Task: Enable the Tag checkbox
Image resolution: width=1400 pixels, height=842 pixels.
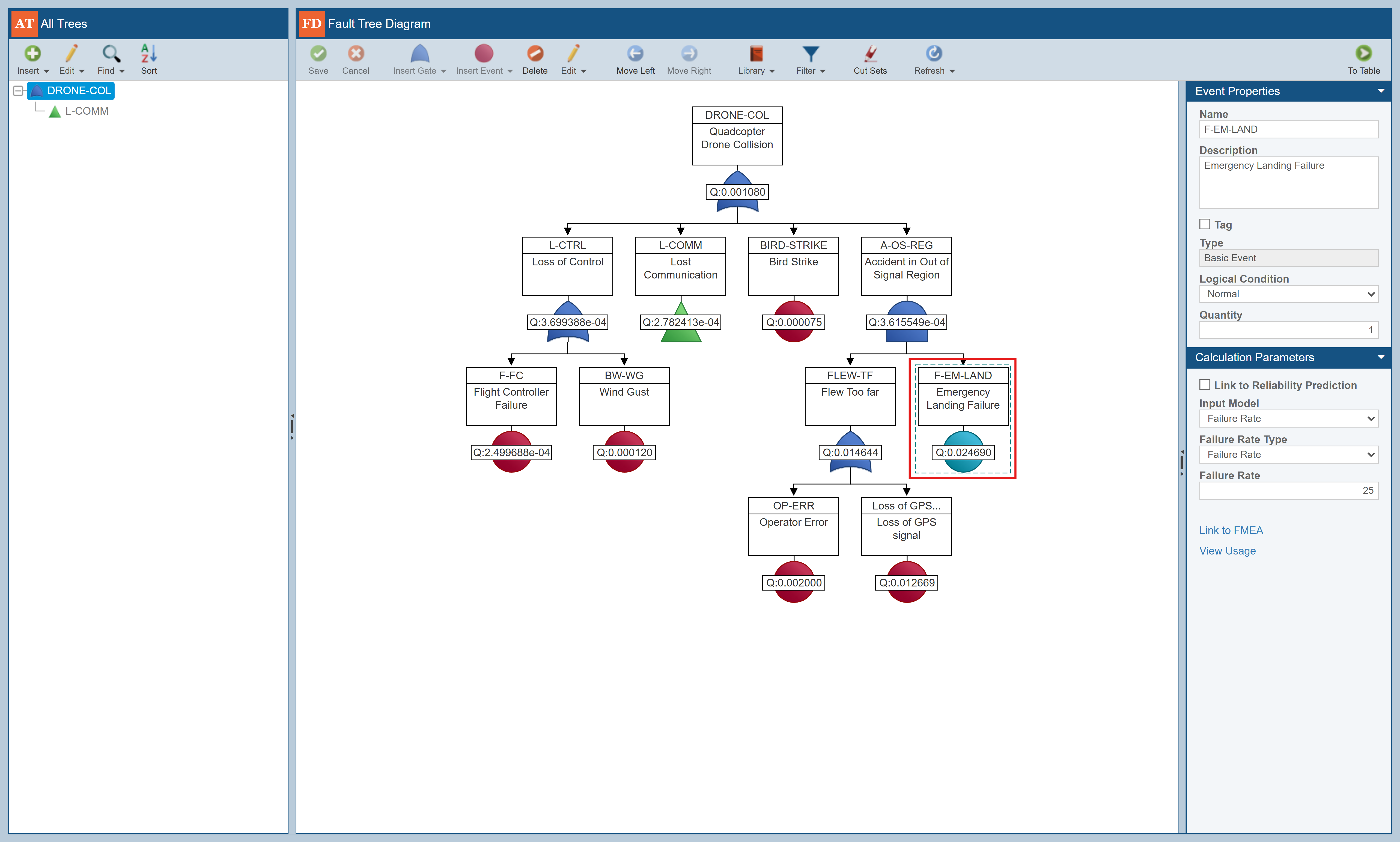Action: [x=1205, y=224]
